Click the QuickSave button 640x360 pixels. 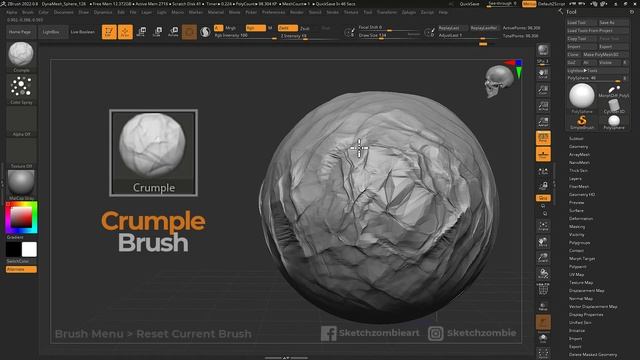[469, 4]
